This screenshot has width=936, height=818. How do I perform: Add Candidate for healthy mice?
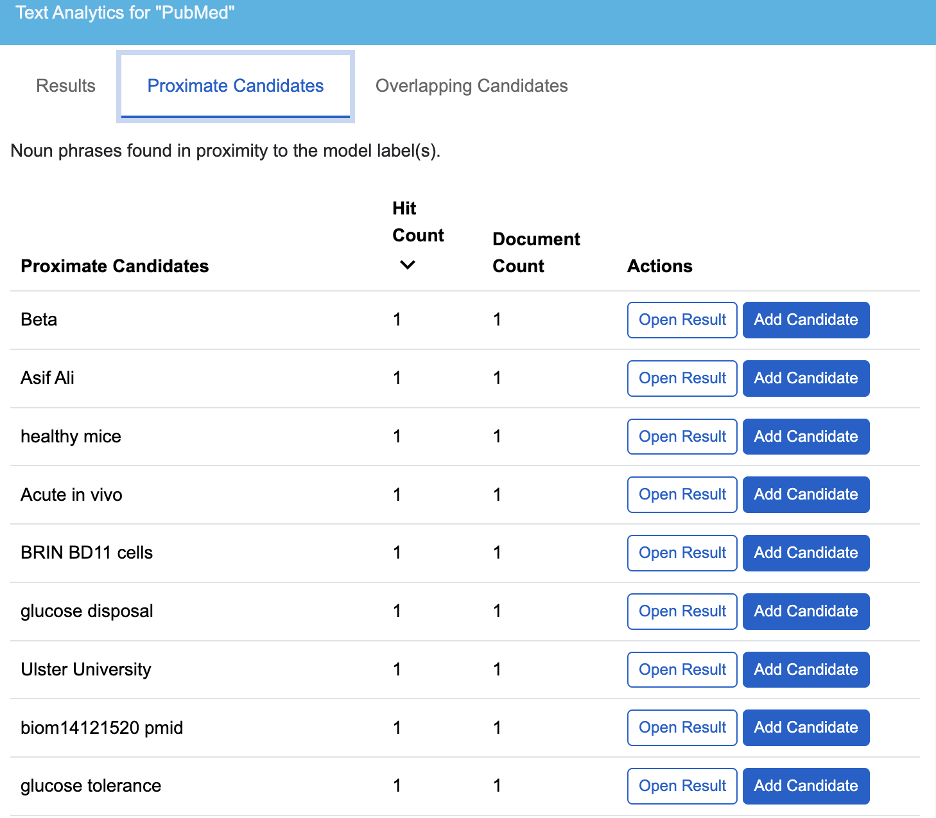806,436
